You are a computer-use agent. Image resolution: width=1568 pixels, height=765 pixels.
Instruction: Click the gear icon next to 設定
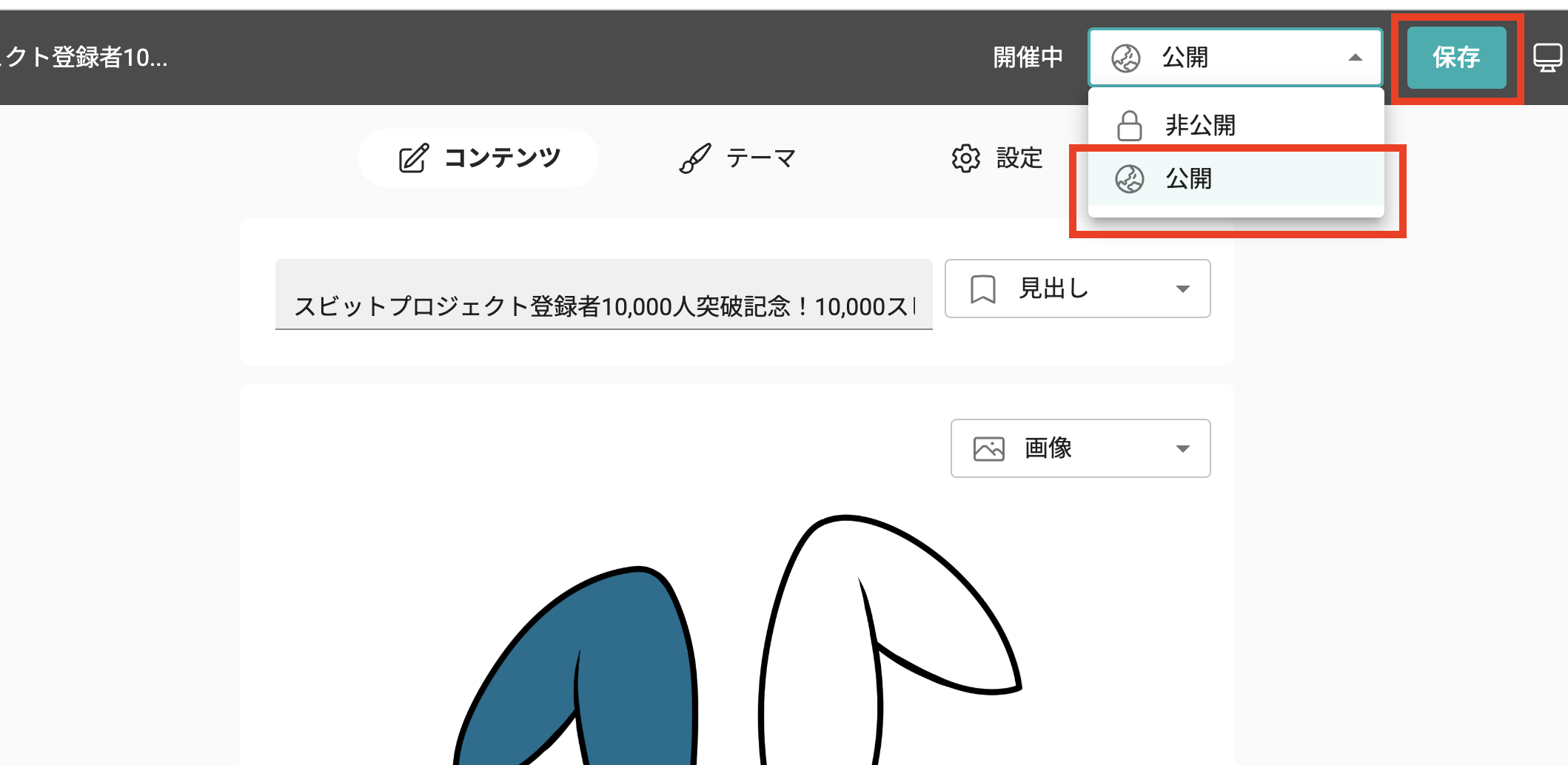[x=965, y=158]
